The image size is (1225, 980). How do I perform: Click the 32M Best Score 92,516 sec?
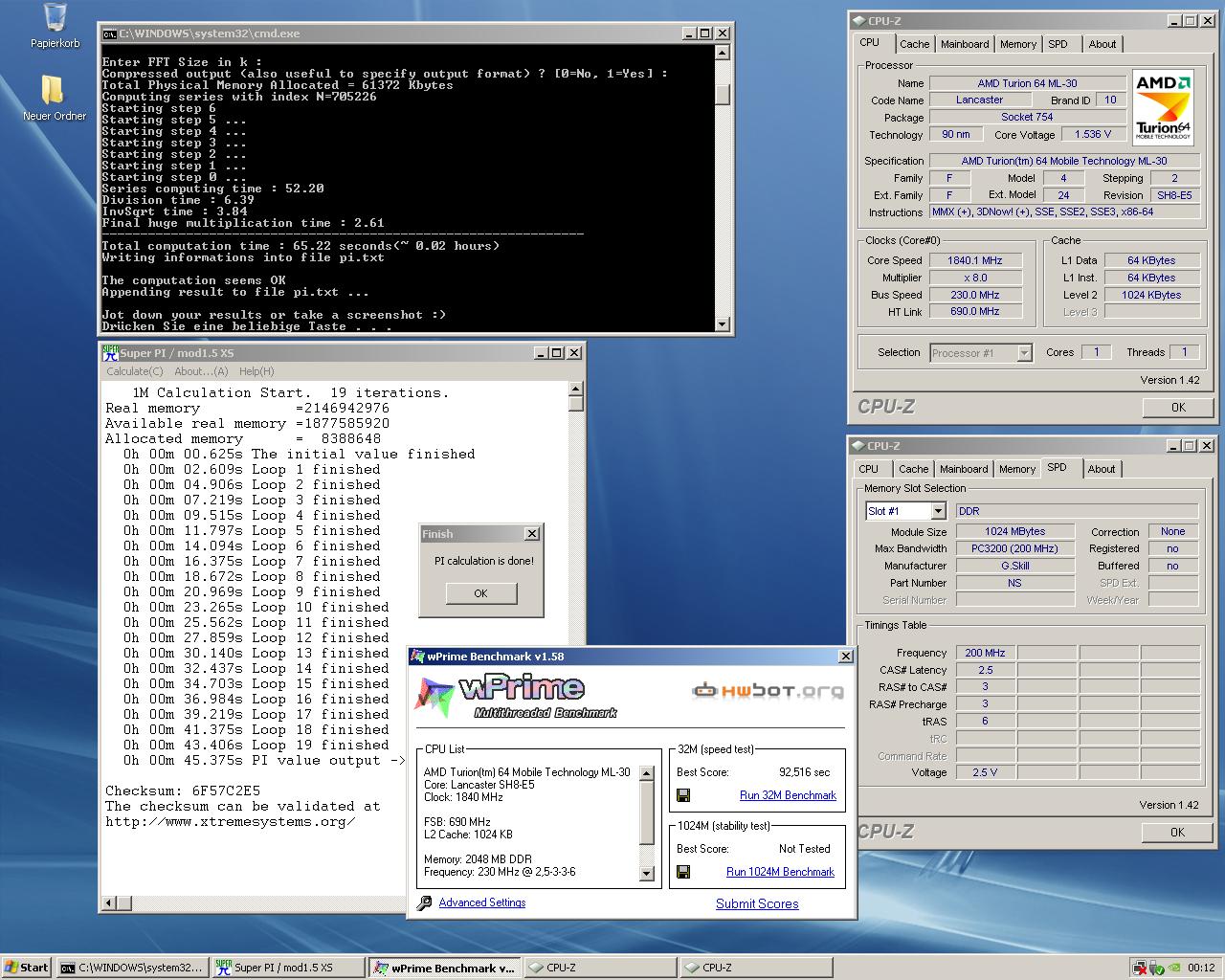coord(805,771)
